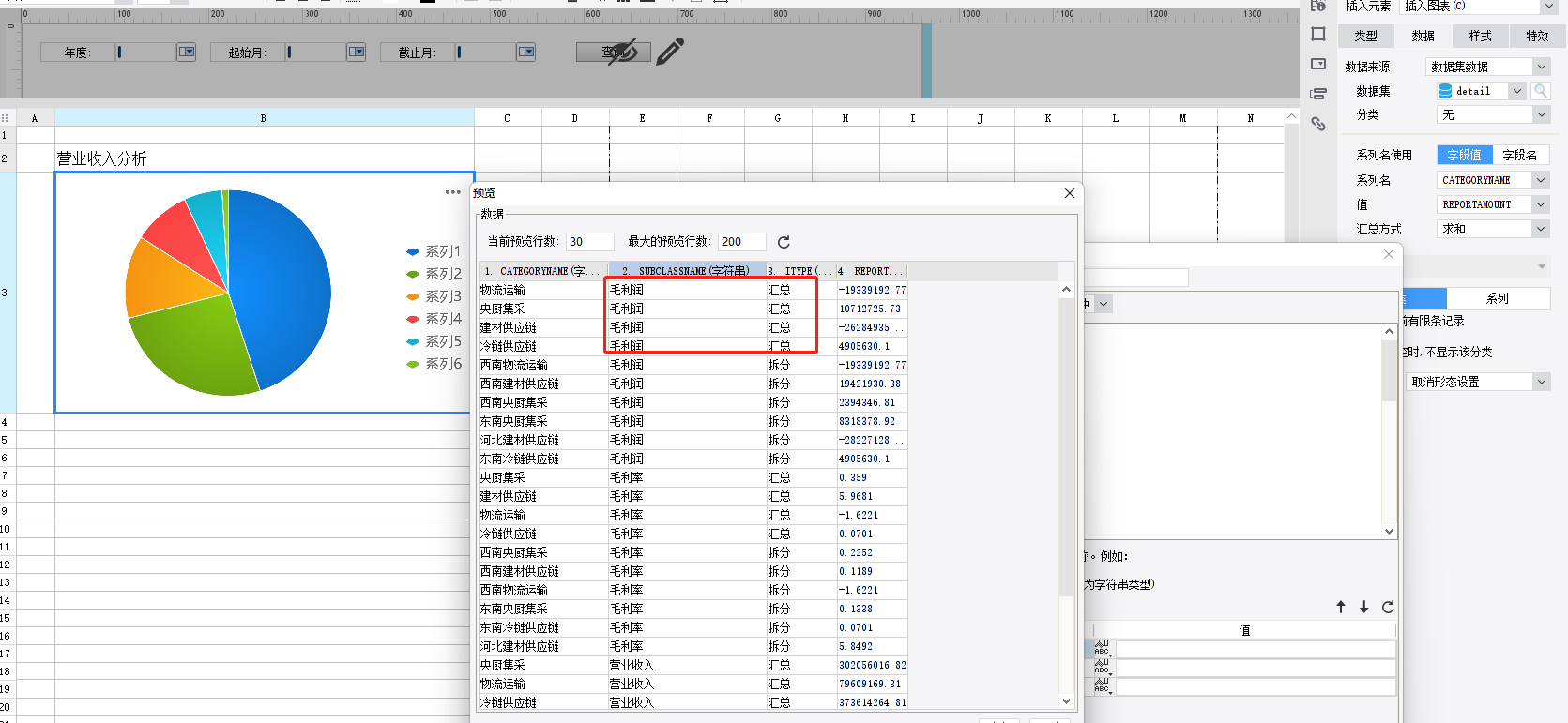Click the condition attributes icon in the right sidebar

click(x=1318, y=94)
